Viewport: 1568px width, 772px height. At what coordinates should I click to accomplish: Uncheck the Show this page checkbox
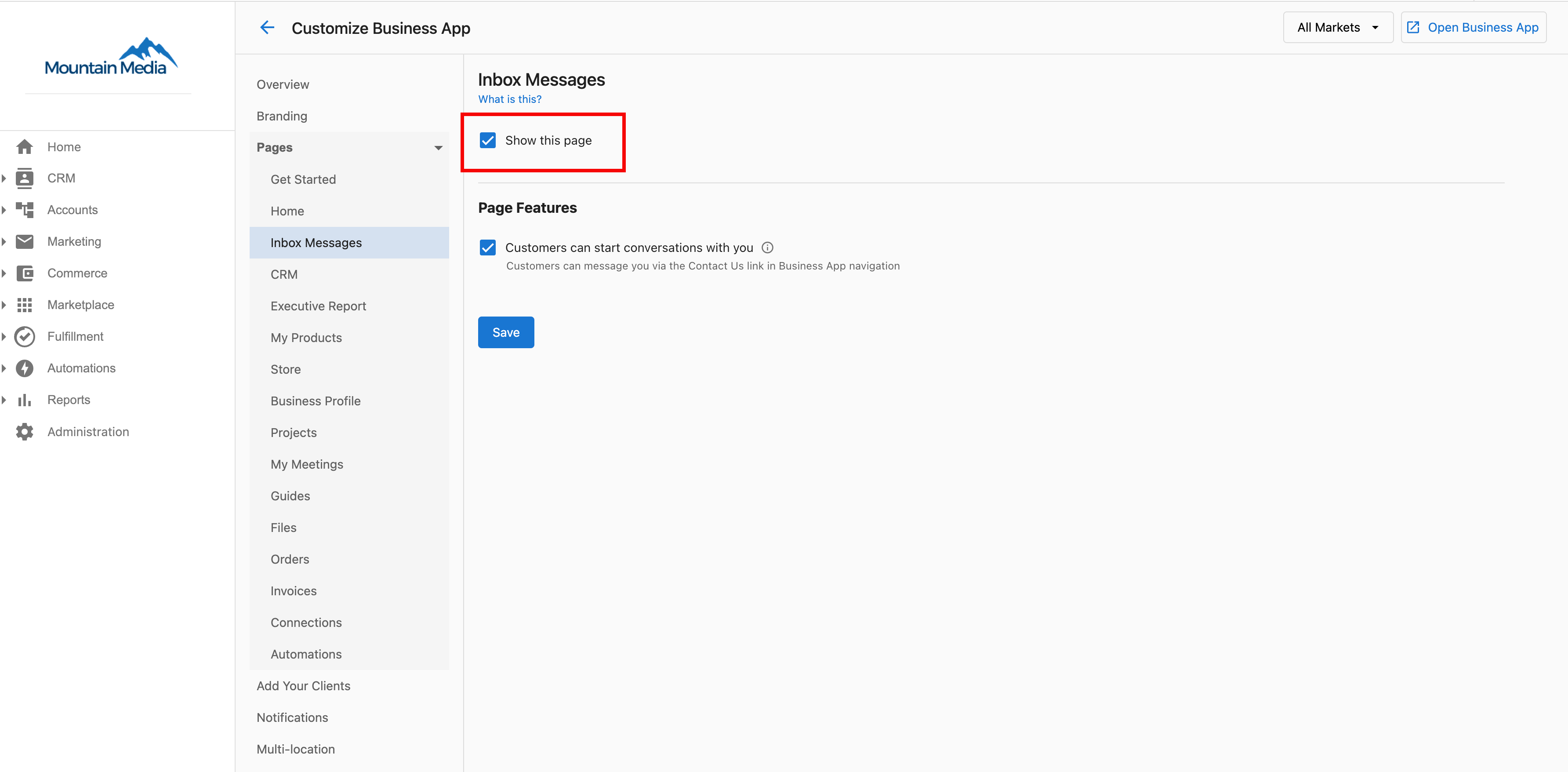point(487,141)
